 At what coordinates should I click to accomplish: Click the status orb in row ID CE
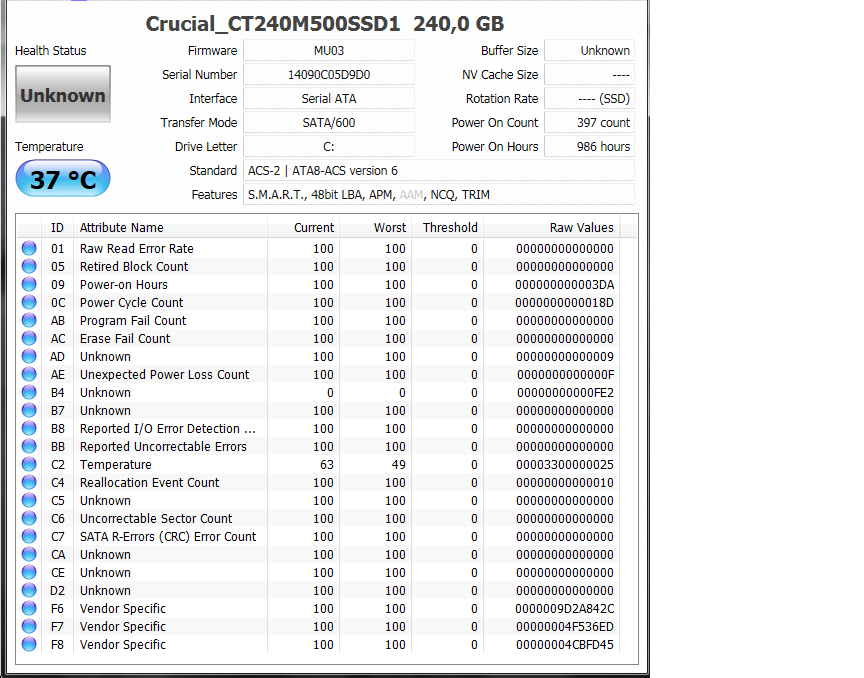point(29,573)
